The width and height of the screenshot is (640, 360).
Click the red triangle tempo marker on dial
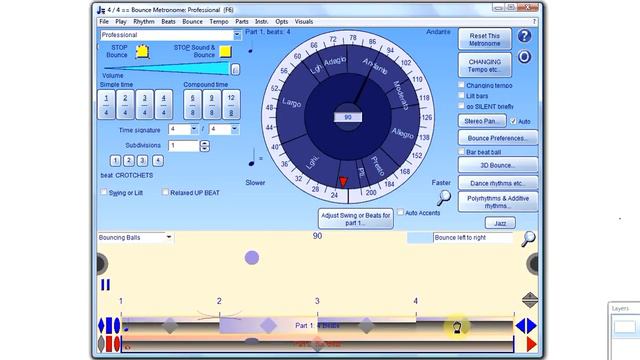pos(343,182)
